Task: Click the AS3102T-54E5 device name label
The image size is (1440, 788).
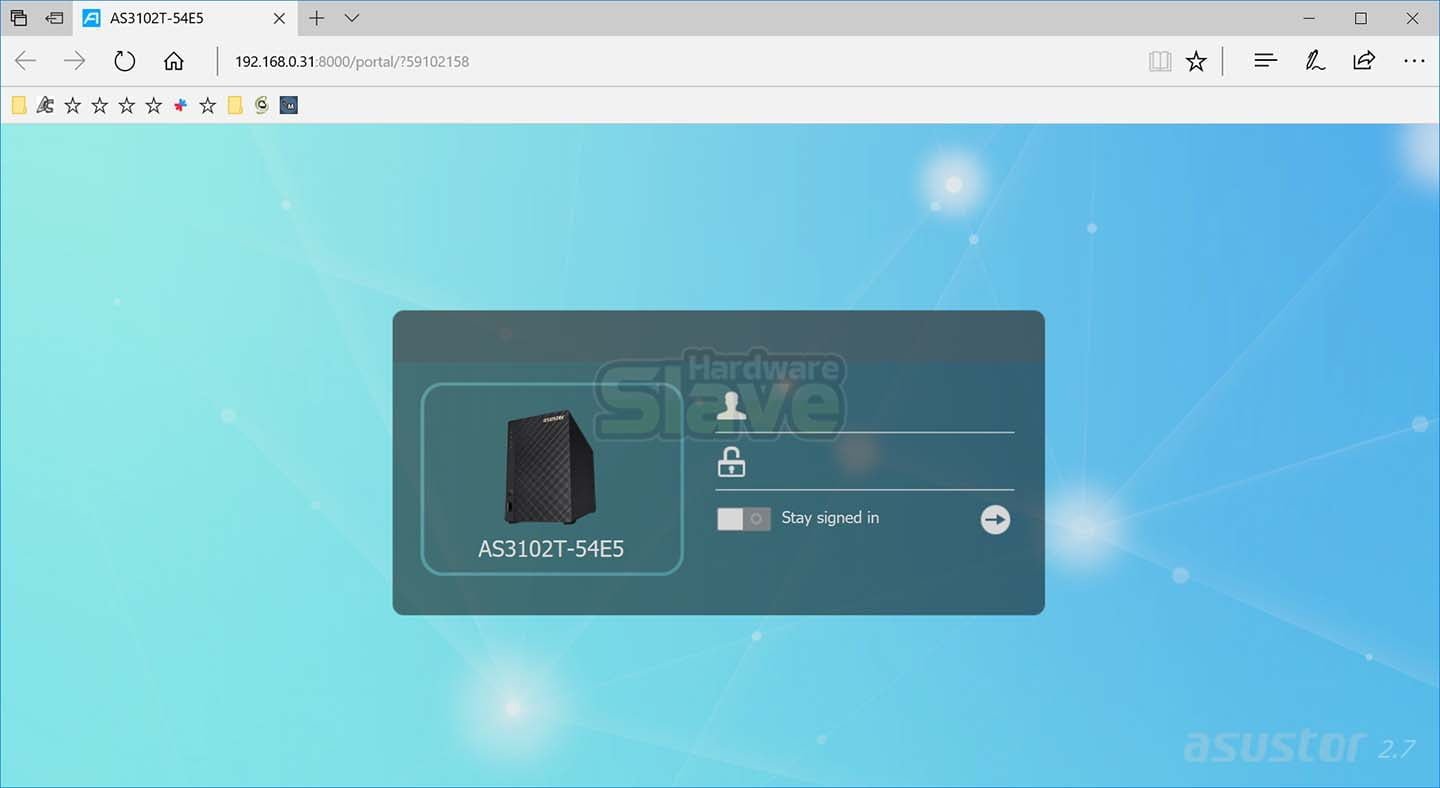Action: [x=551, y=548]
